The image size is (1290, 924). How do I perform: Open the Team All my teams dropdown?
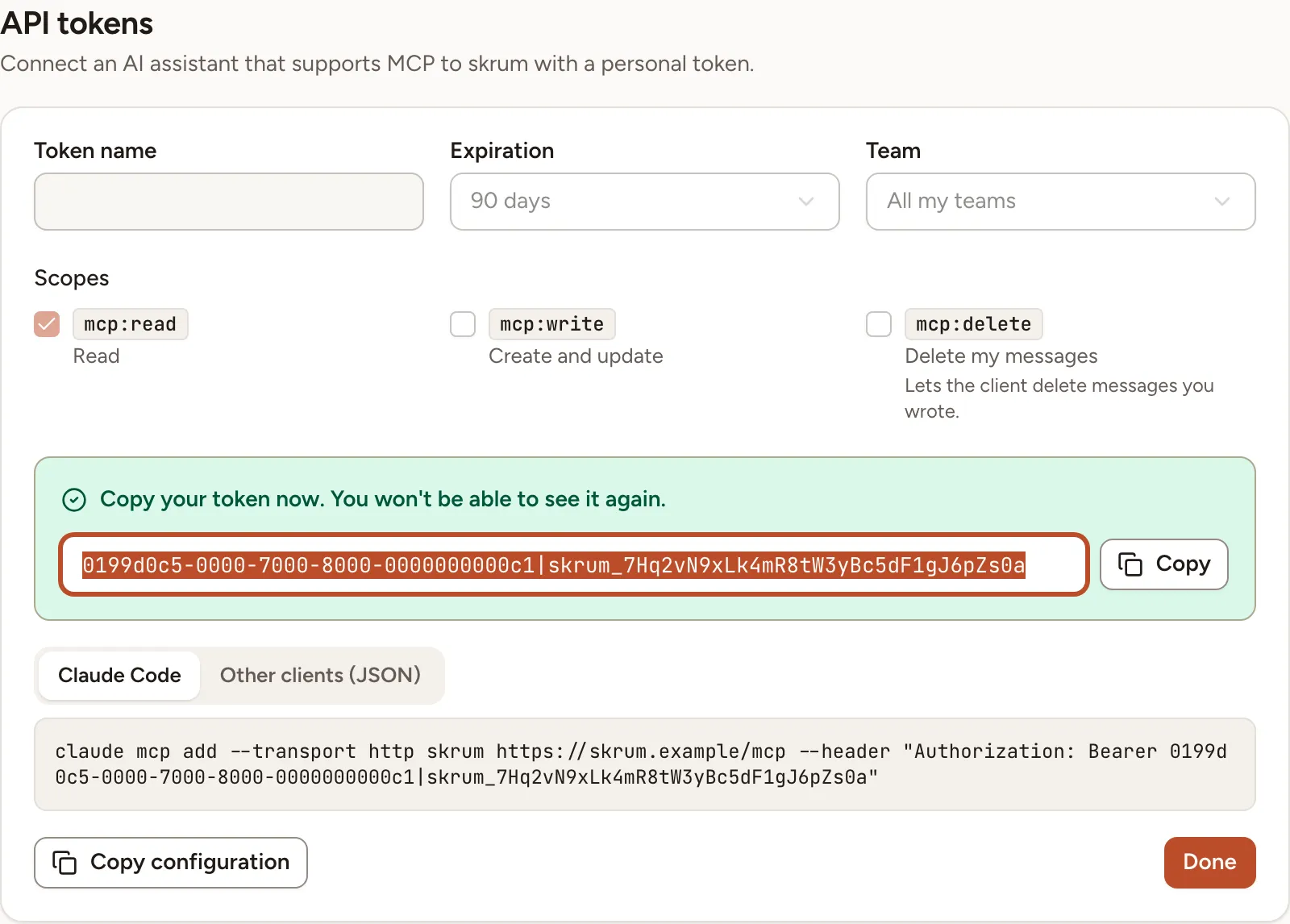1060,202
